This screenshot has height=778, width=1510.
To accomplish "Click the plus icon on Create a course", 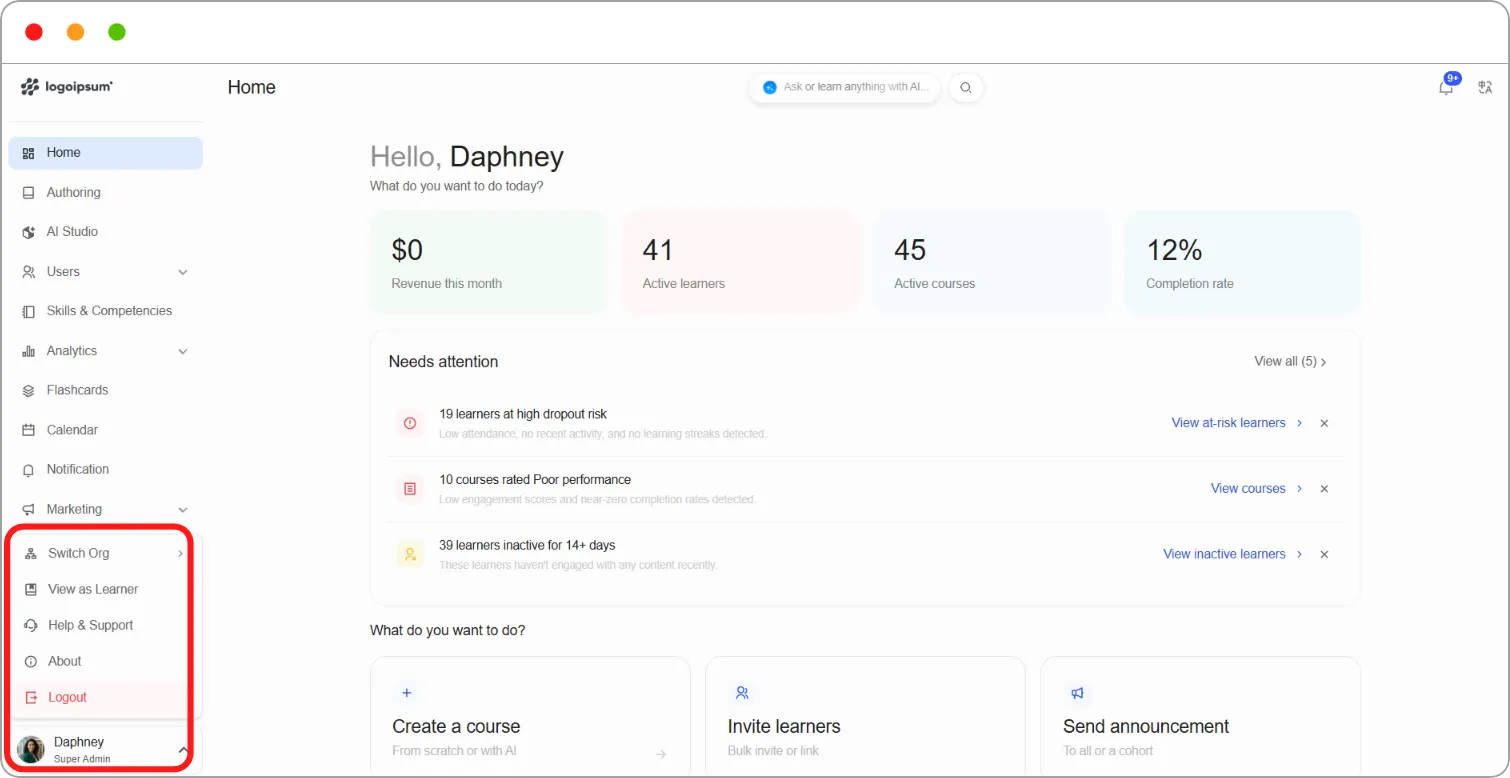I will (407, 692).
